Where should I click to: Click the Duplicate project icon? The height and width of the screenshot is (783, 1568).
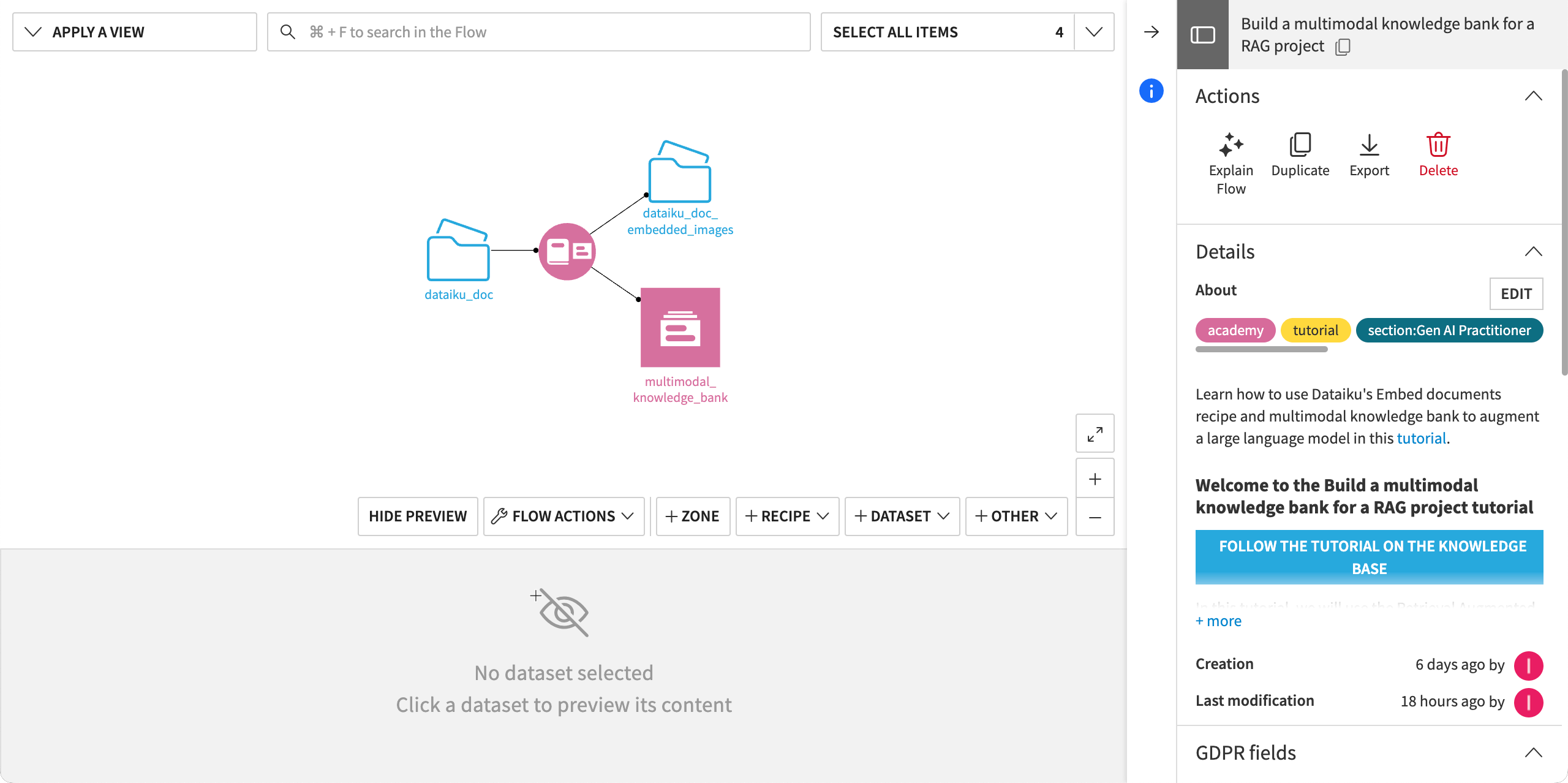point(1300,145)
